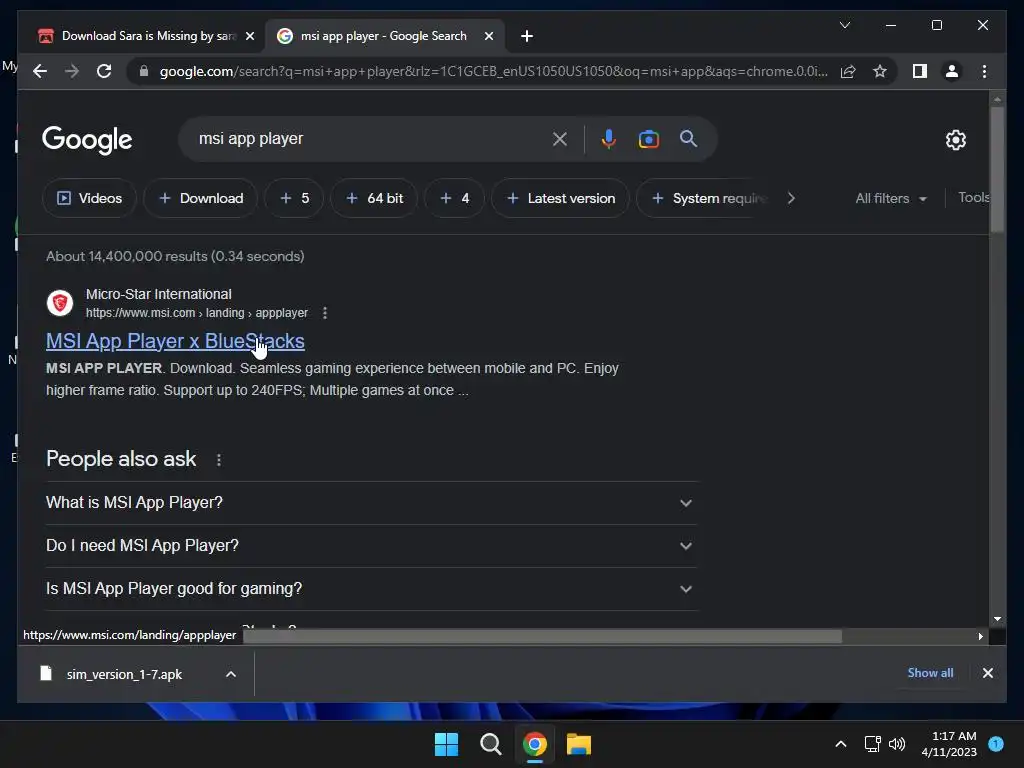This screenshot has width=1024, height=768.
Task: Bookmark this page with the star icon
Action: 880,71
